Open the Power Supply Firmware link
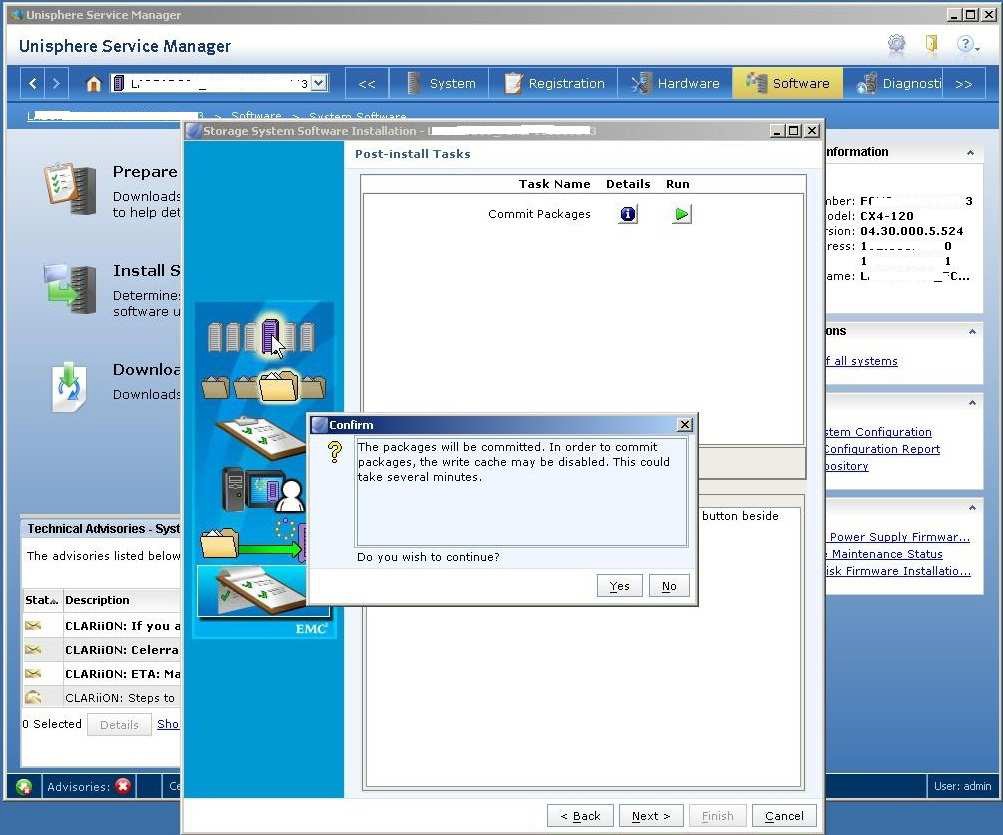Viewport: 1003px width, 835px height. tap(898, 537)
